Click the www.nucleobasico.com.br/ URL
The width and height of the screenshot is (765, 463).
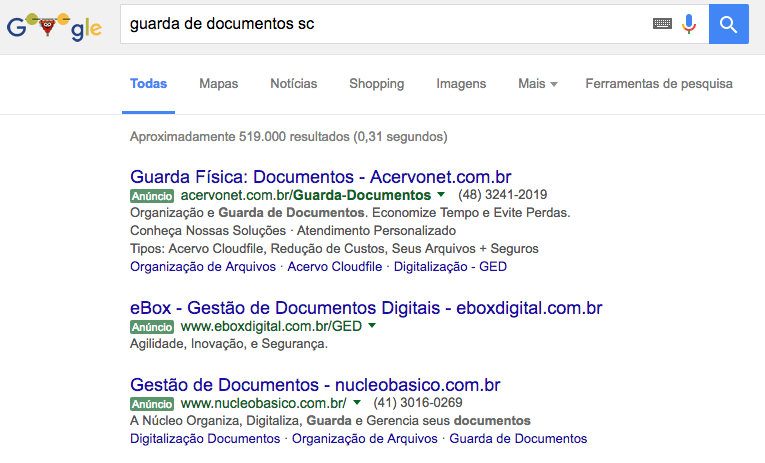click(263, 403)
